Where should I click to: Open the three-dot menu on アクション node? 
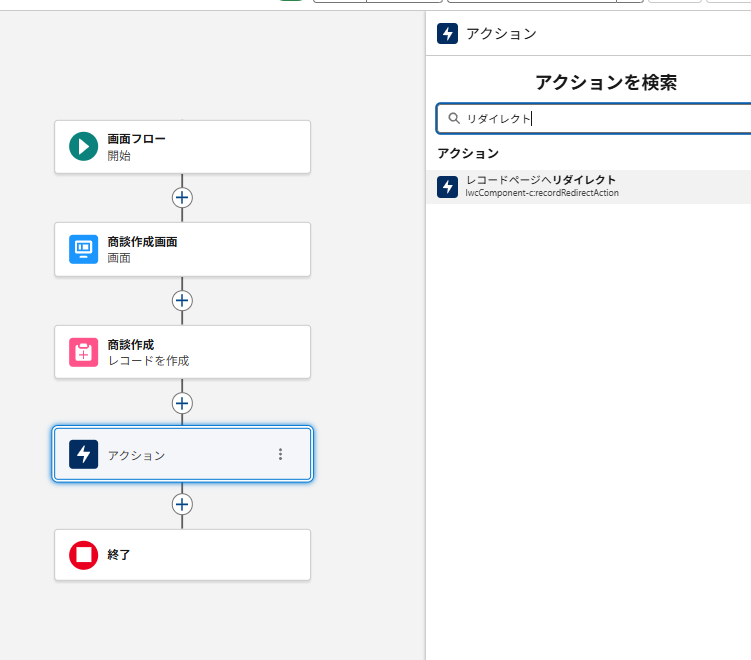280,454
